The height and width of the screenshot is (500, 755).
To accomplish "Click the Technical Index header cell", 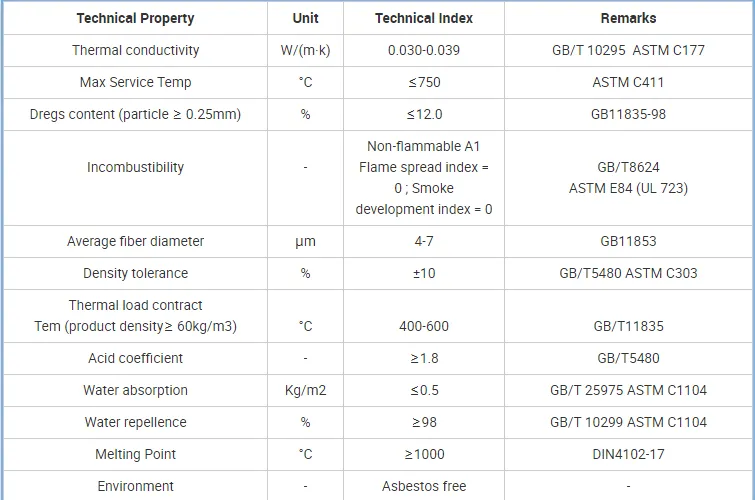I will click(424, 18).
